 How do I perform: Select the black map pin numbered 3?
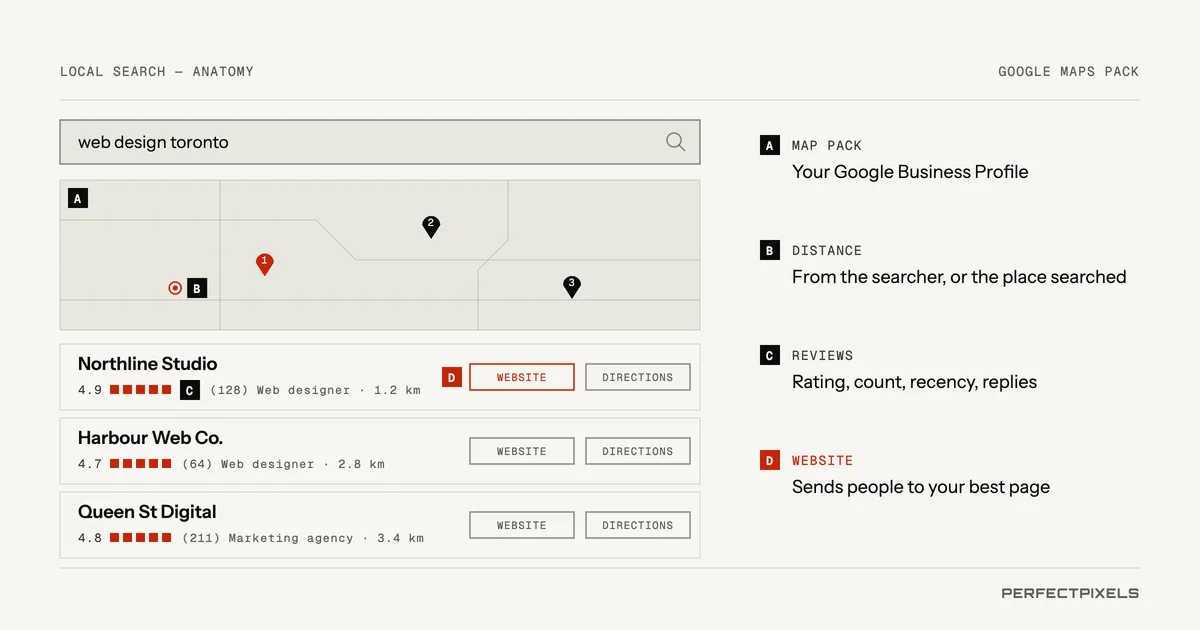point(571,287)
